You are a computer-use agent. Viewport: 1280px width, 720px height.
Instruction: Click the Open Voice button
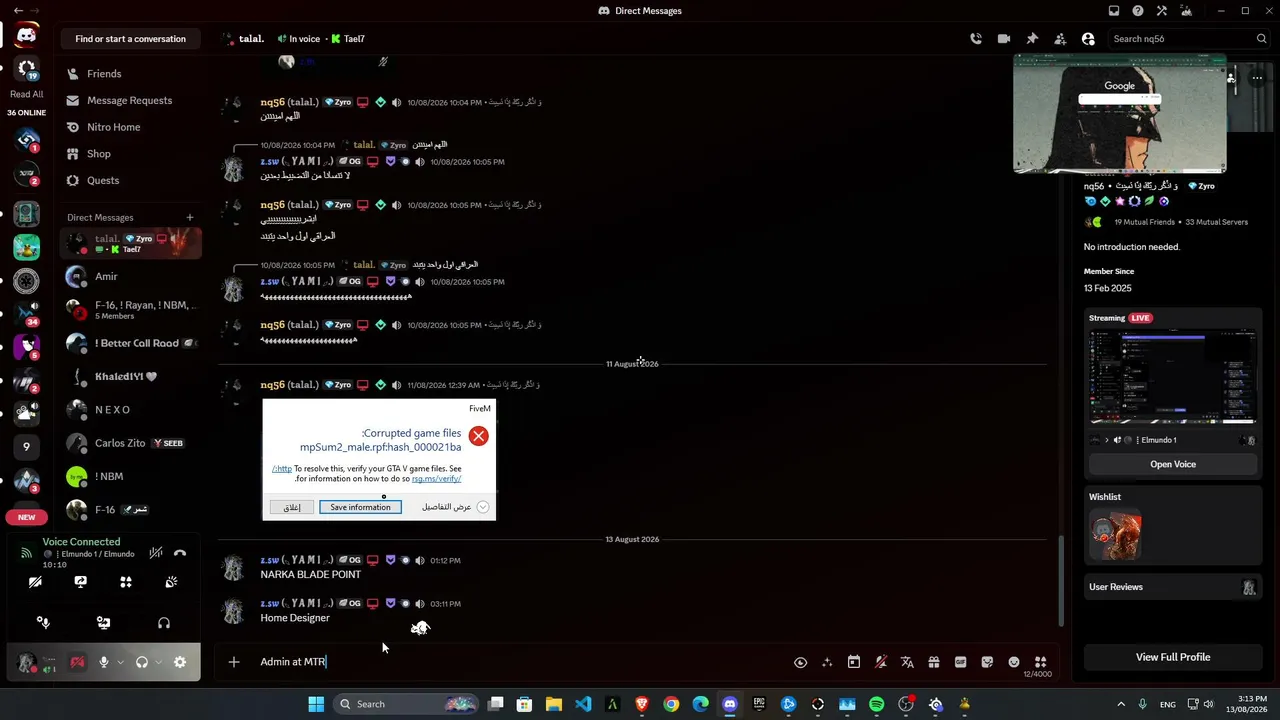point(1173,464)
